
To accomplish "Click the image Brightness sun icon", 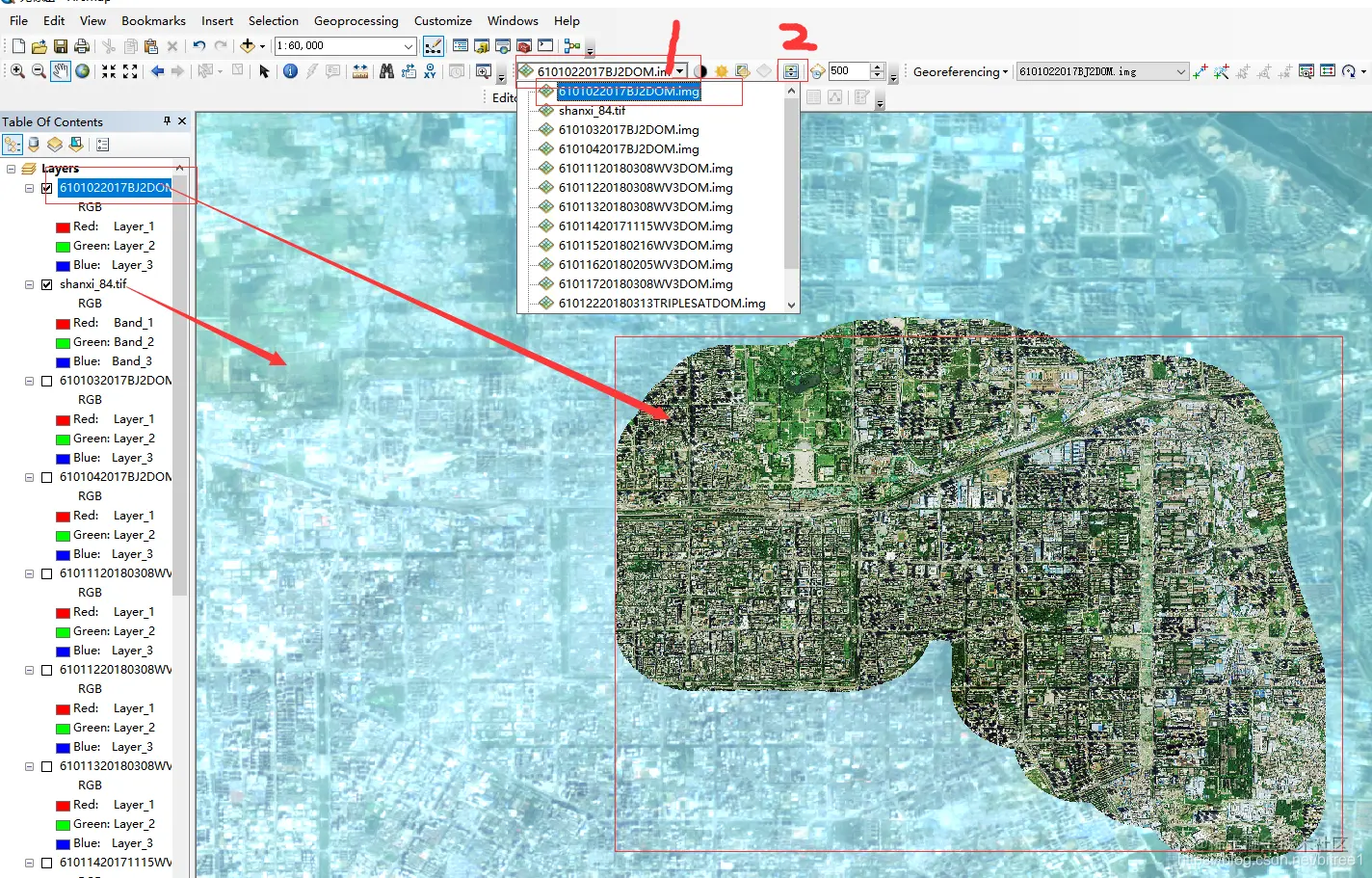I will point(721,70).
